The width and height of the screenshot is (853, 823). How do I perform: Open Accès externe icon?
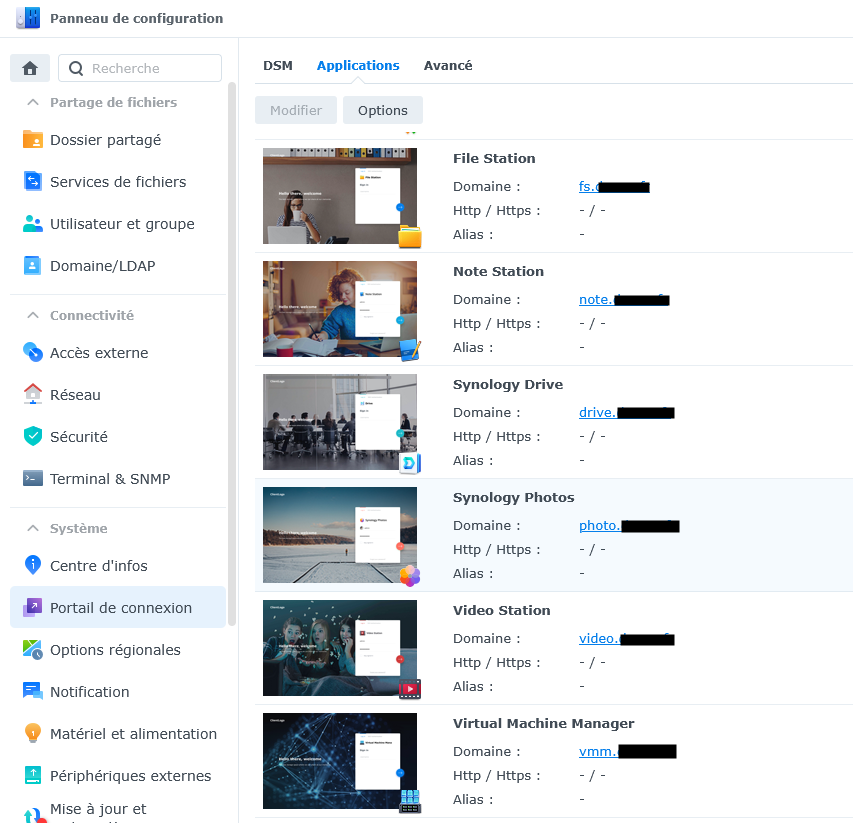click(x=33, y=352)
